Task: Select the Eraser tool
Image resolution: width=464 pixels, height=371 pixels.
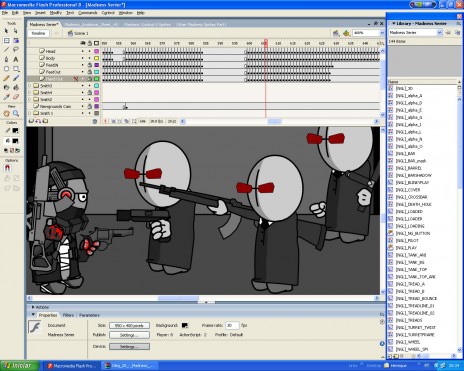Action: click(16, 97)
